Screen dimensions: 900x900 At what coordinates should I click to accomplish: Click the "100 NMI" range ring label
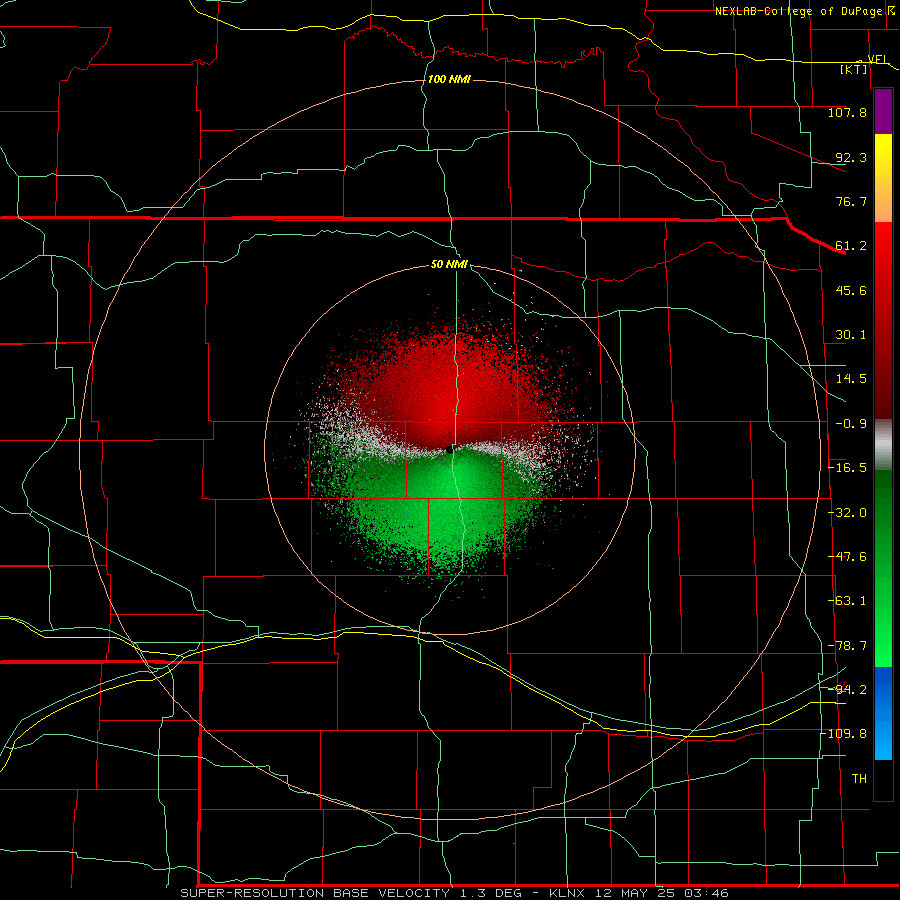coord(449,79)
